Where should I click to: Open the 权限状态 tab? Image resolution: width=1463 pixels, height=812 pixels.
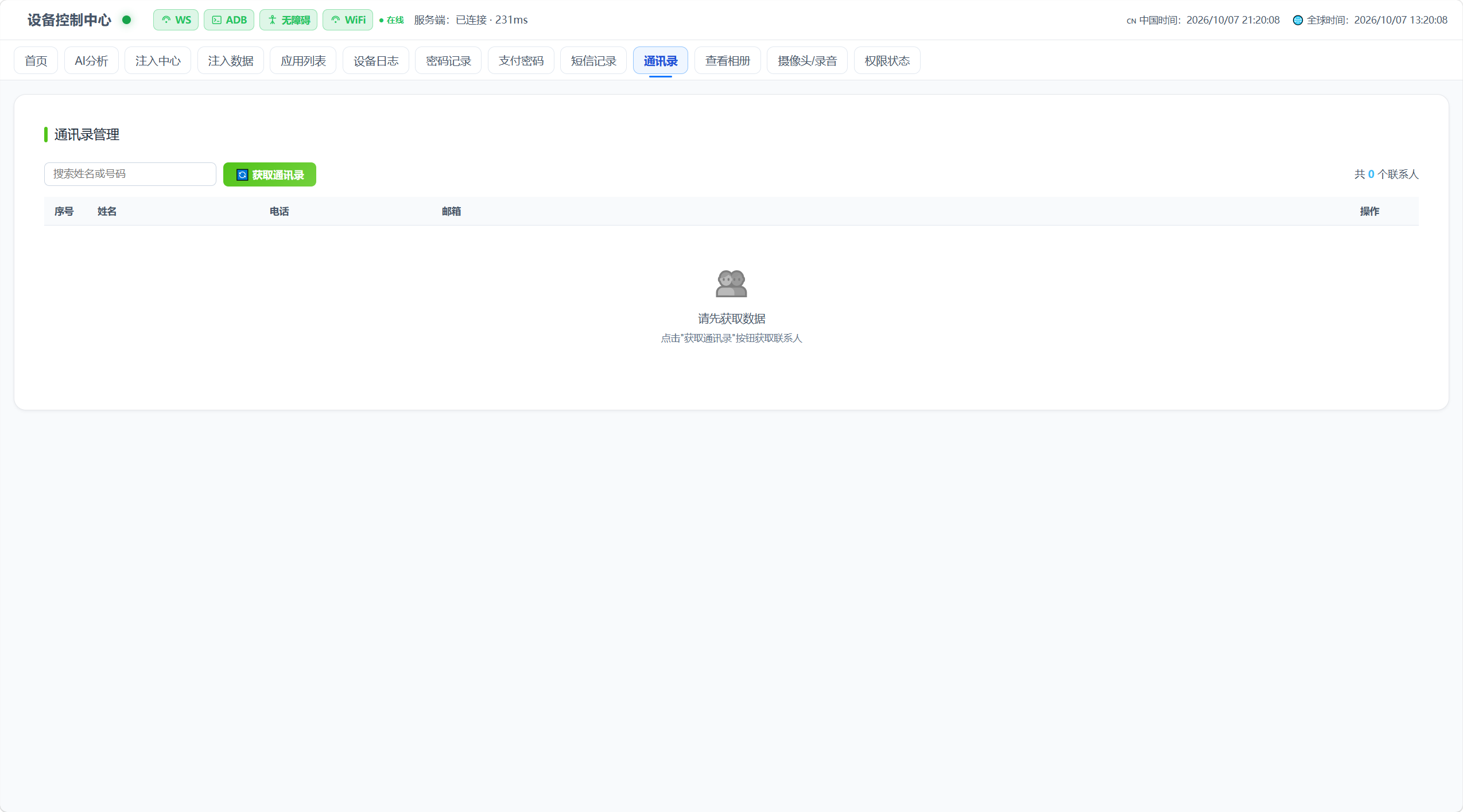pyautogui.click(x=887, y=61)
